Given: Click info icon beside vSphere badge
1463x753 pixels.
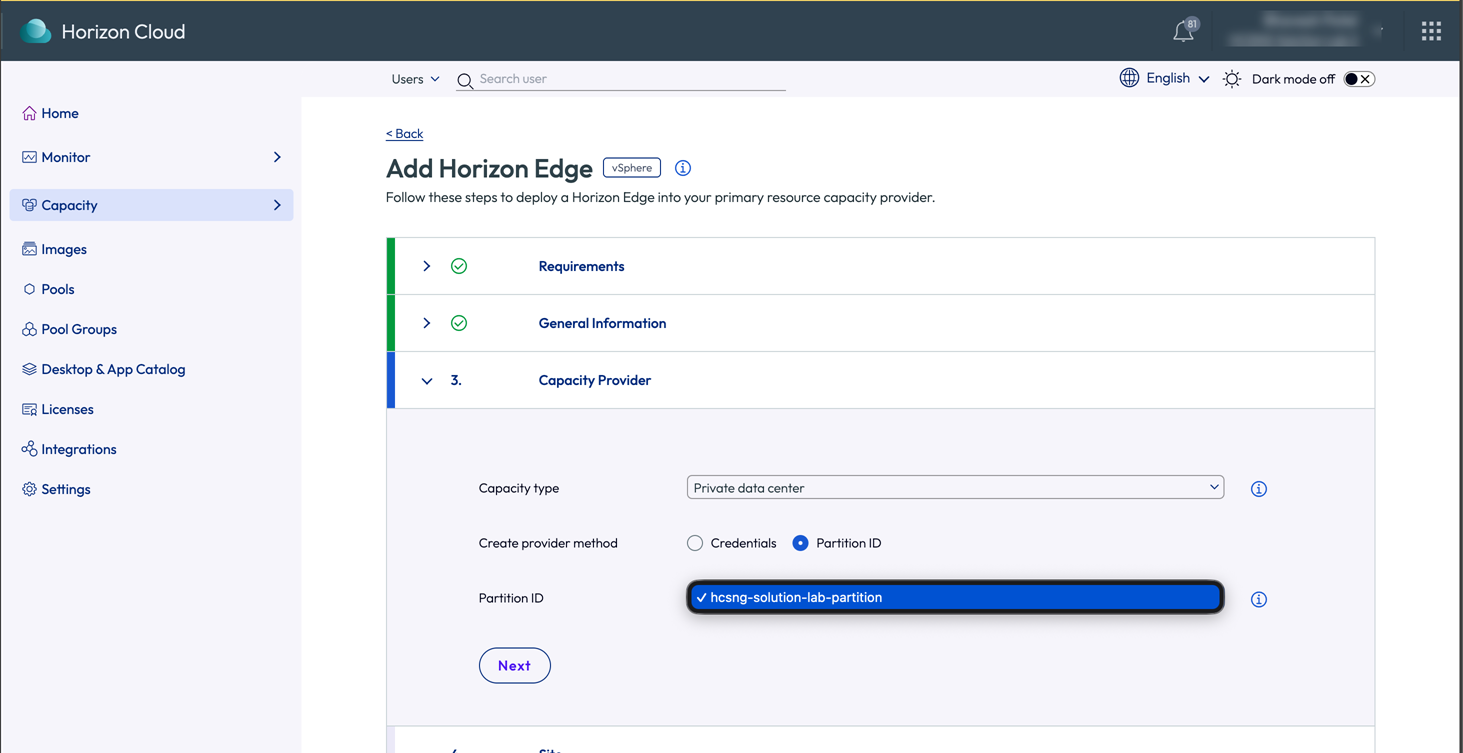Looking at the screenshot, I should 683,168.
